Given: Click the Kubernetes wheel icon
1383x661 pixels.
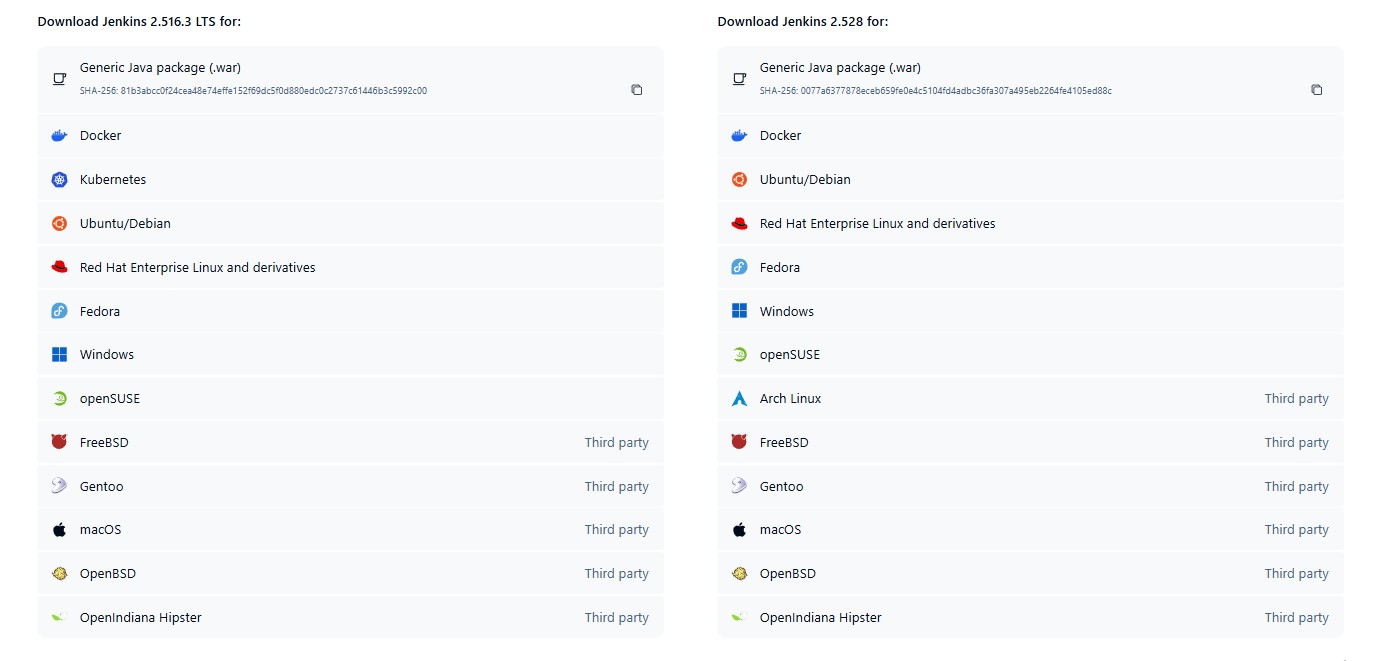Looking at the screenshot, I should point(59,180).
